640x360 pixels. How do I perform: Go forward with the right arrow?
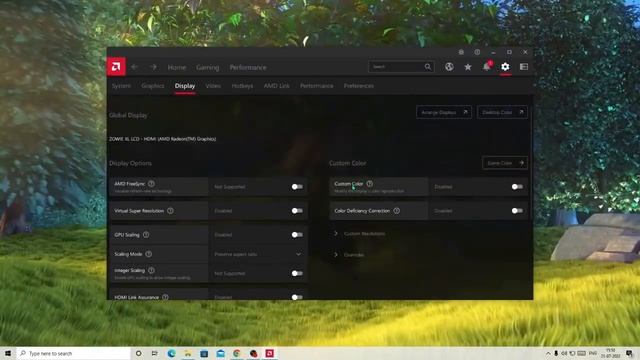click(x=153, y=67)
